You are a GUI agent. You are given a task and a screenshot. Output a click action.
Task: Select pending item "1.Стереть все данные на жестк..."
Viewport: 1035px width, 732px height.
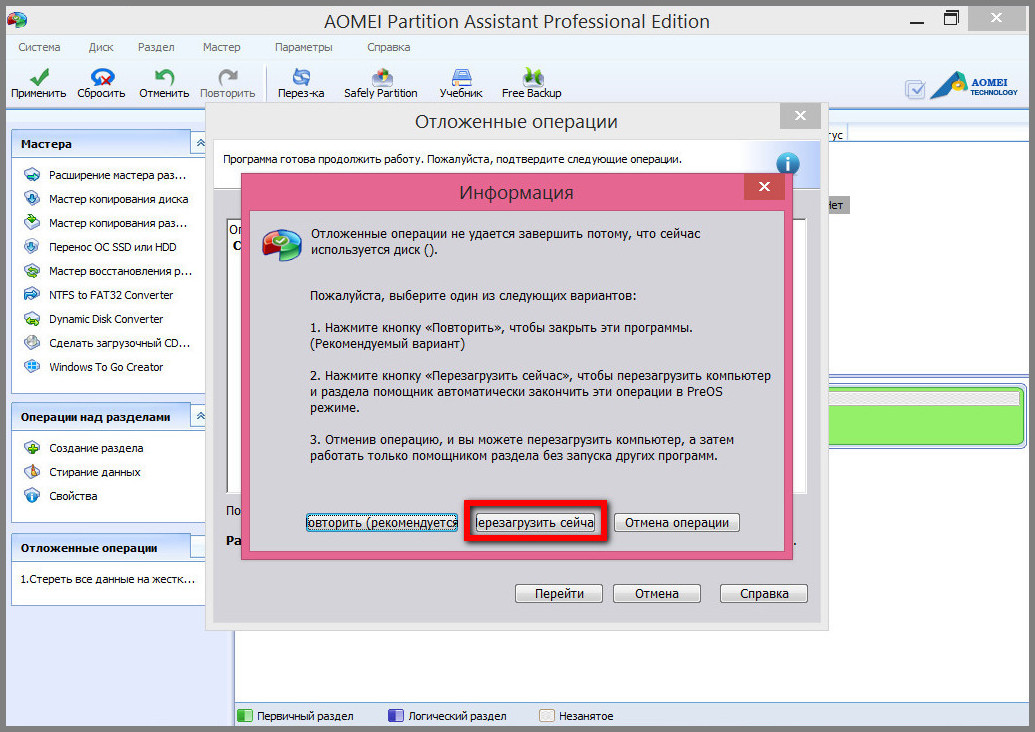[108, 580]
